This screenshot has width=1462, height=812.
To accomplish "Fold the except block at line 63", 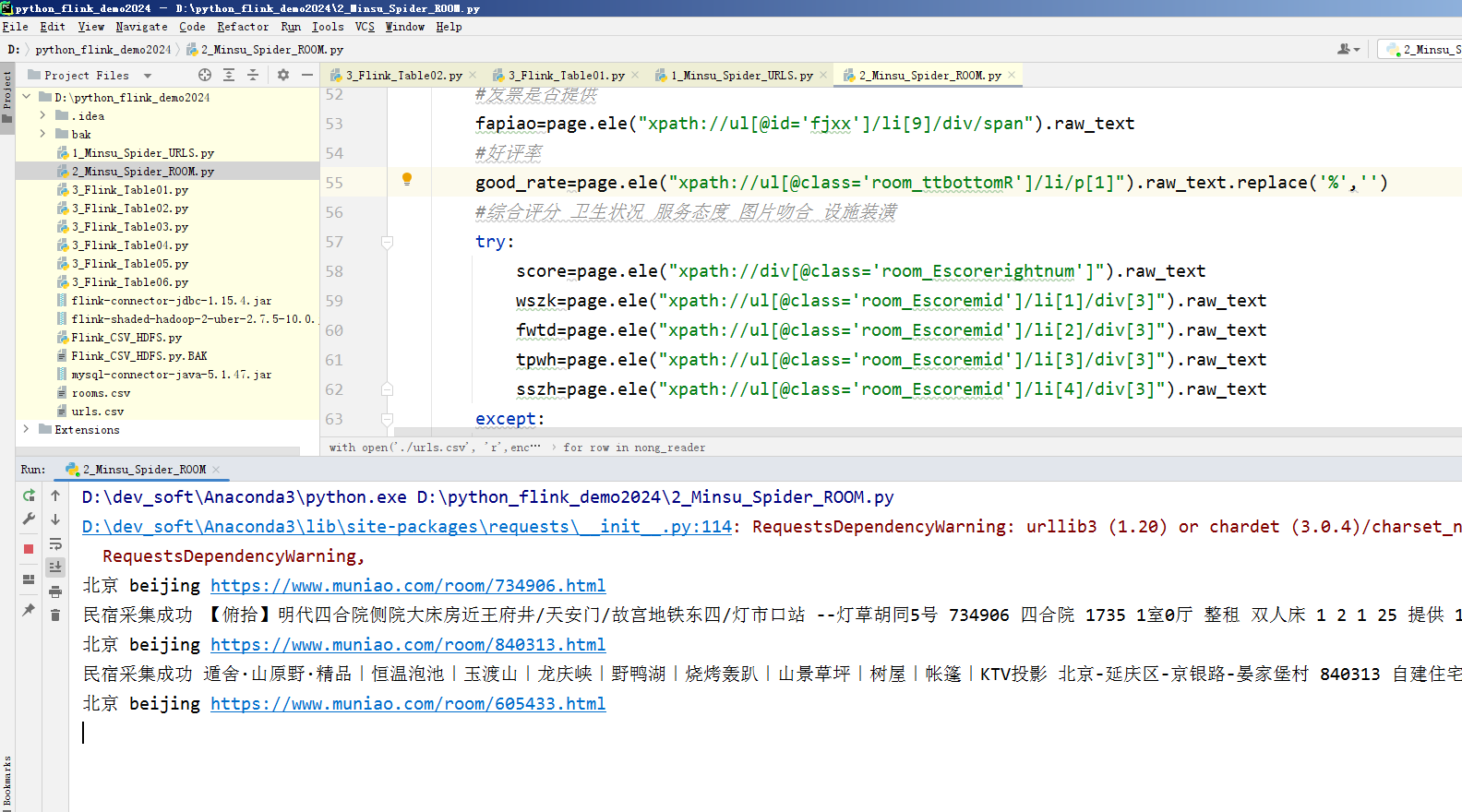I will pos(388,419).
